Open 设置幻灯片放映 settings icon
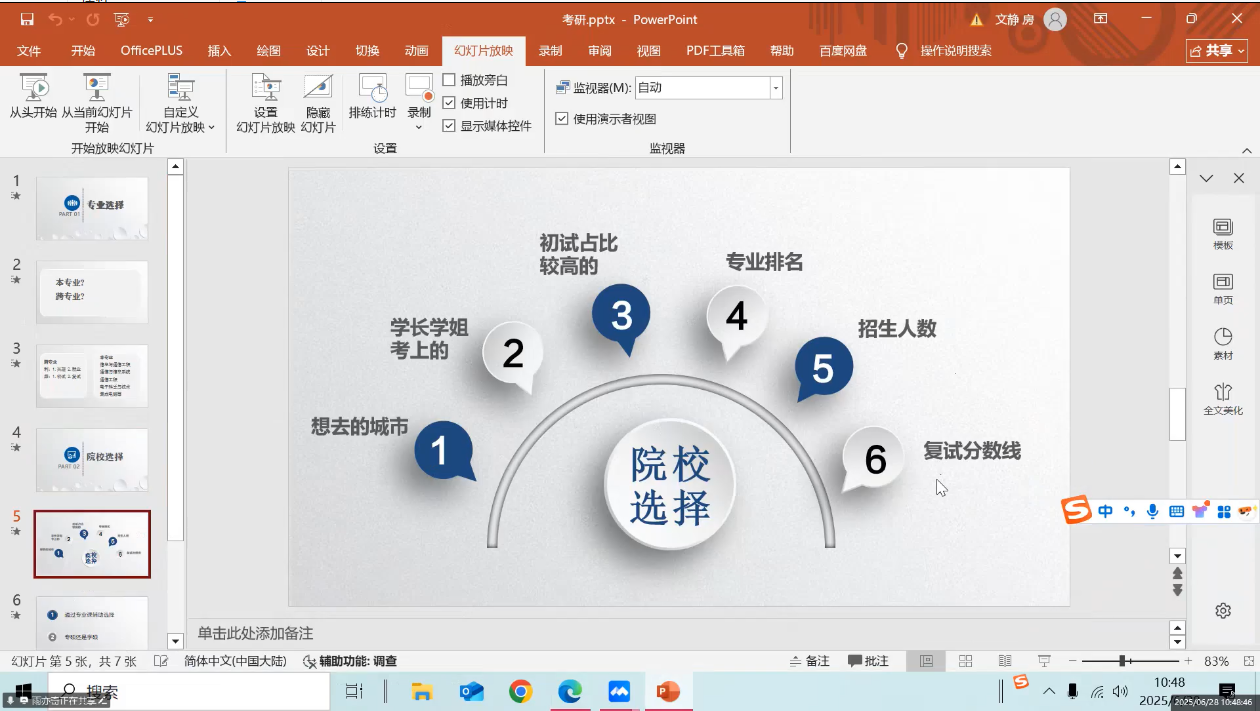This screenshot has height=711, width=1260. (265, 89)
